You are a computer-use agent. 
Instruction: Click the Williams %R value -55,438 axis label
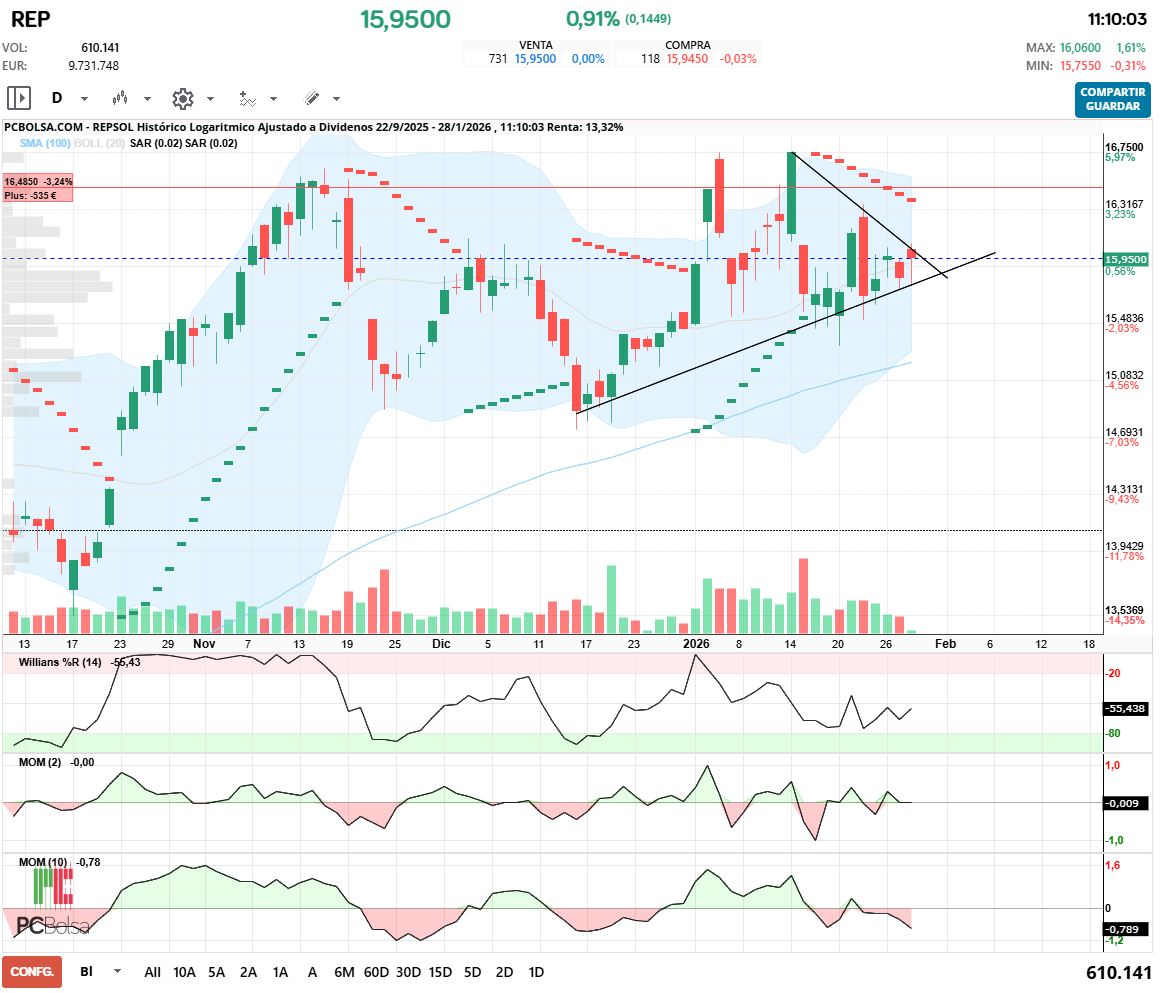coord(1124,709)
